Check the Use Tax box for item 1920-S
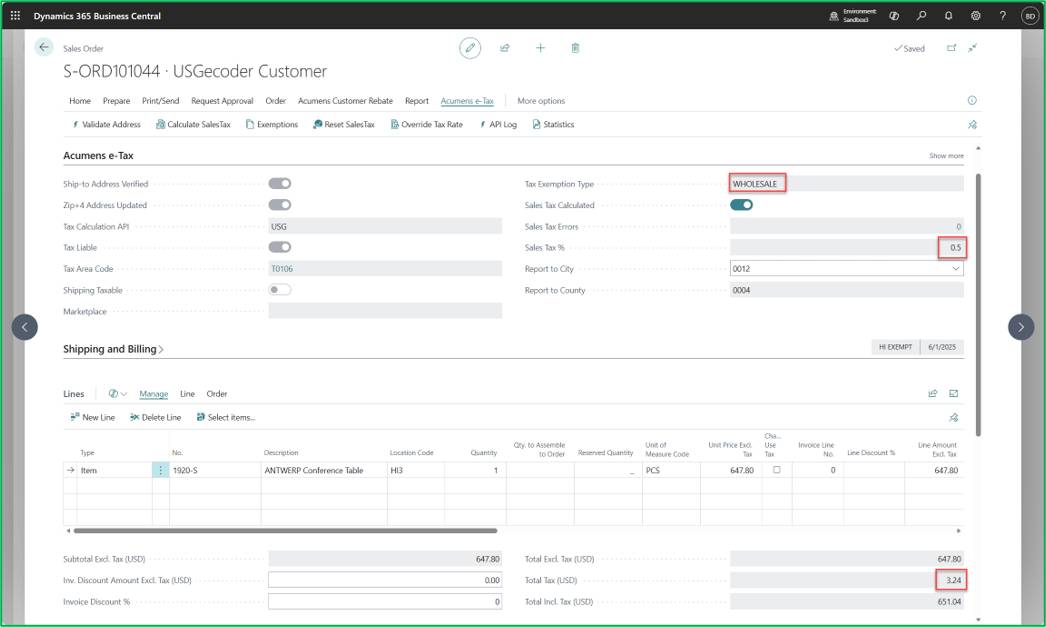Image resolution: width=1046 pixels, height=627 pixels. click(x=776, y=470)
